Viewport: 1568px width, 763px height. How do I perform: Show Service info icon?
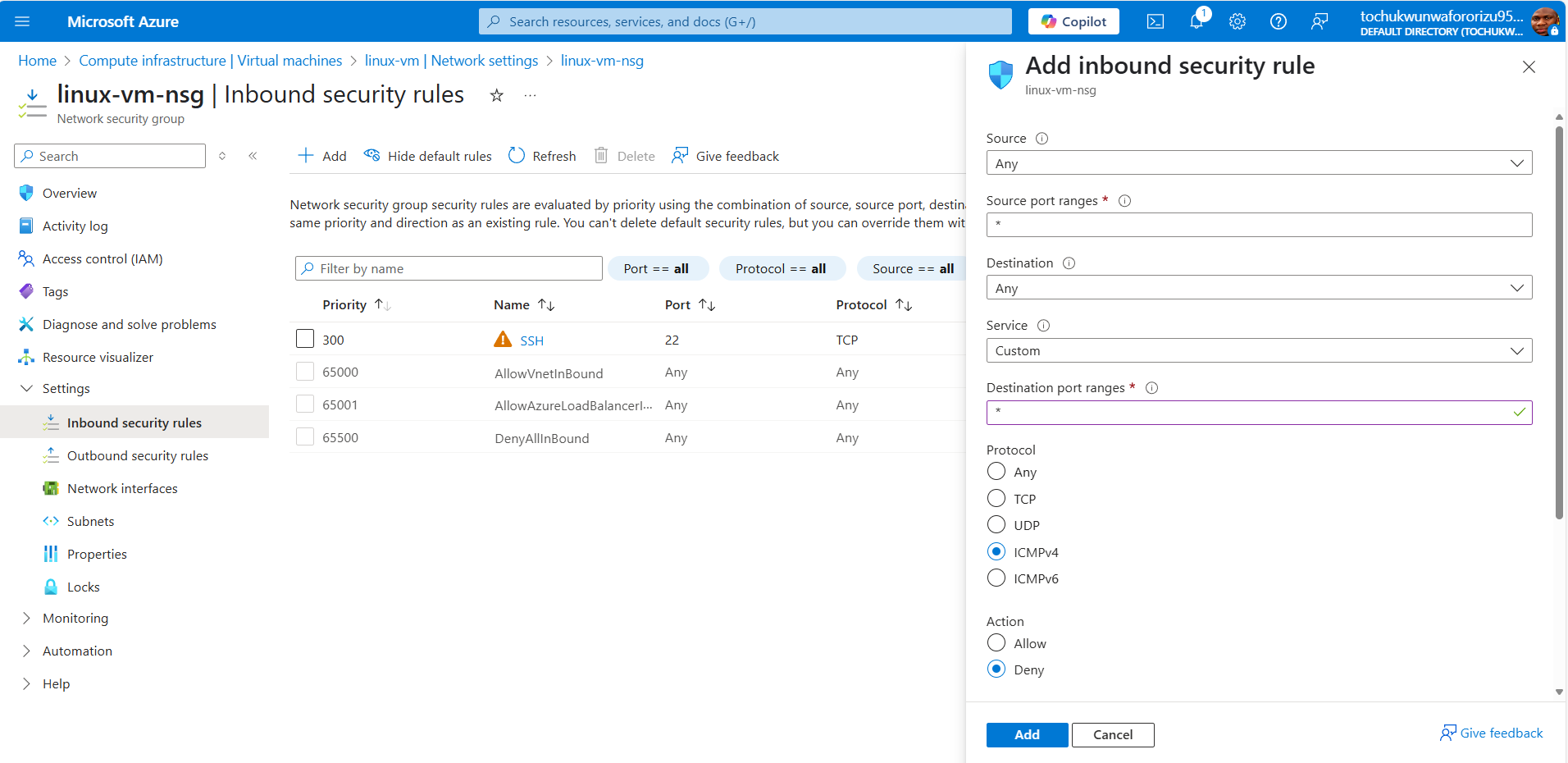[x=1043, y=326]
